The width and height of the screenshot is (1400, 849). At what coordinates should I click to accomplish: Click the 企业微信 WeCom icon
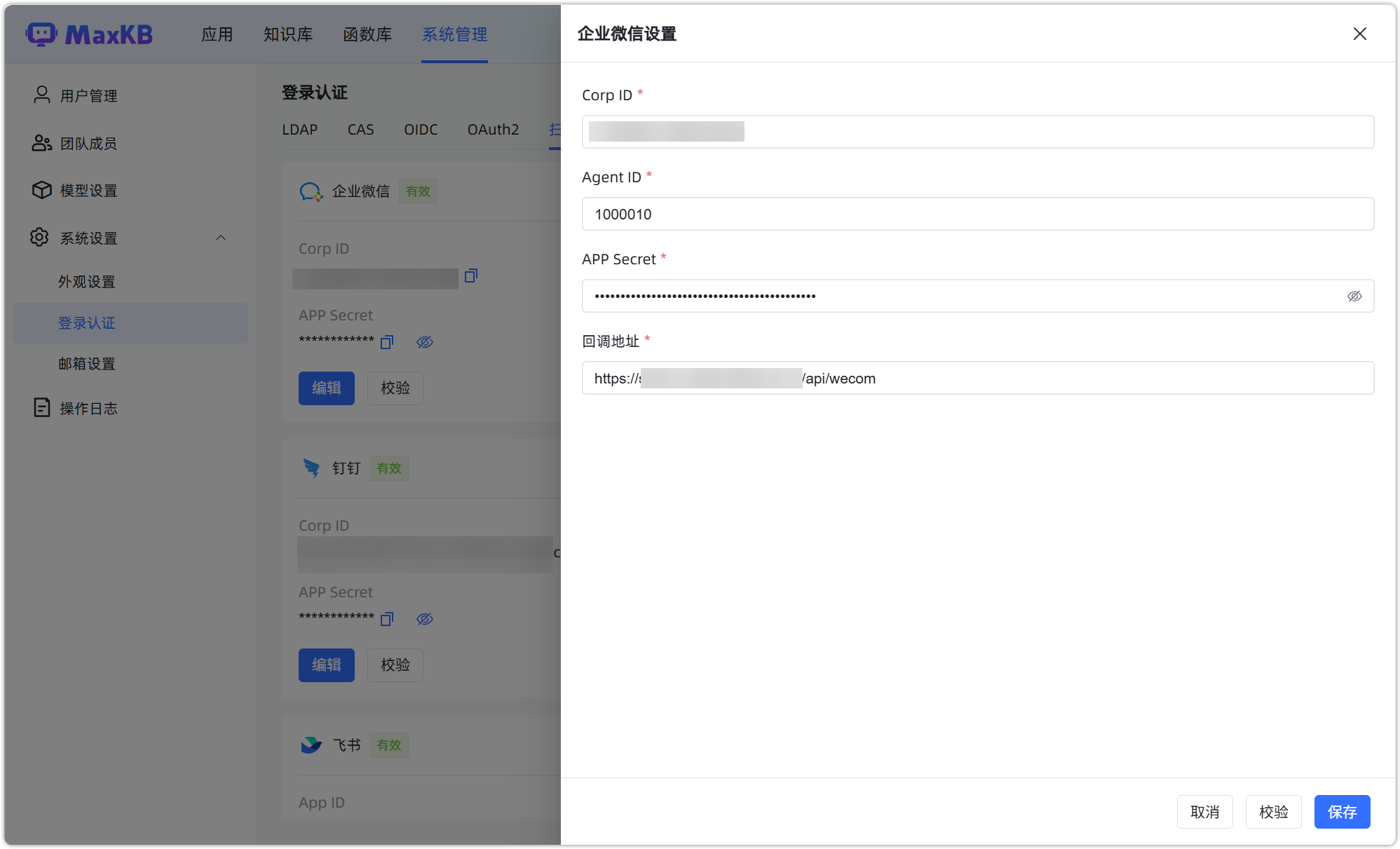(x=311, y=191)
